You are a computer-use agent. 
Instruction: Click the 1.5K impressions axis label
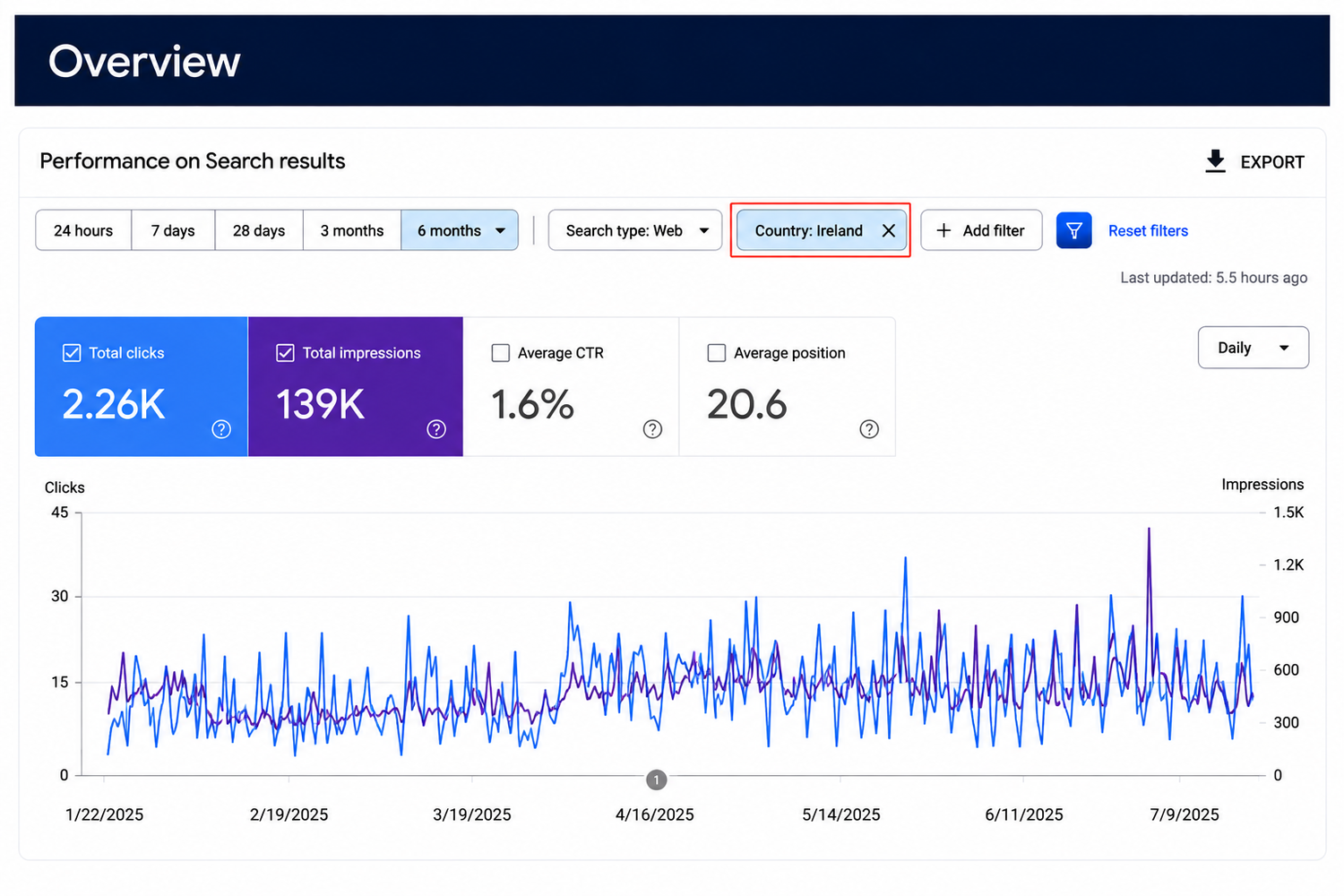click(1288, 513)
